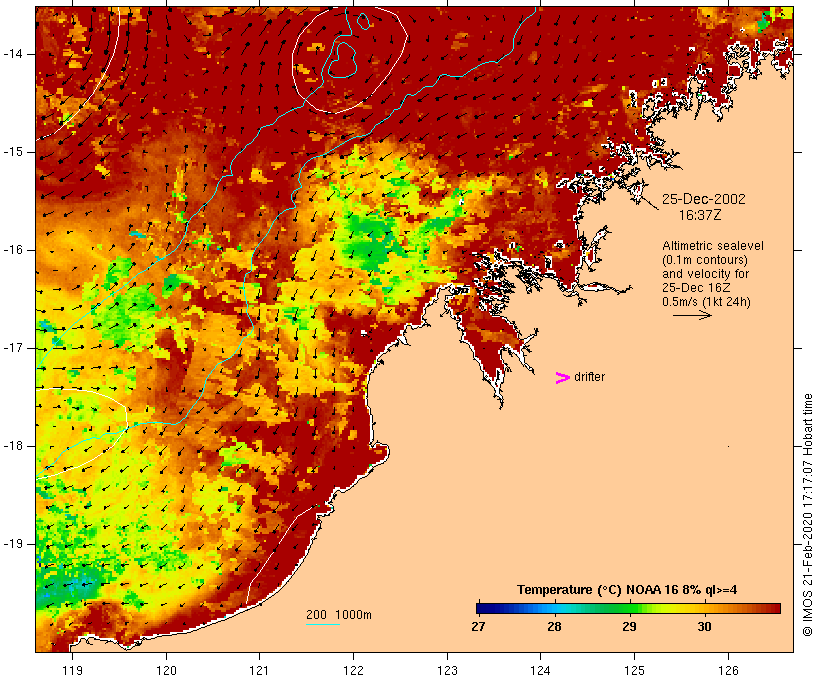This screenshot has height=680, width=820.
Task: Click the time text '16:37Z'
Action: [700, 215]
